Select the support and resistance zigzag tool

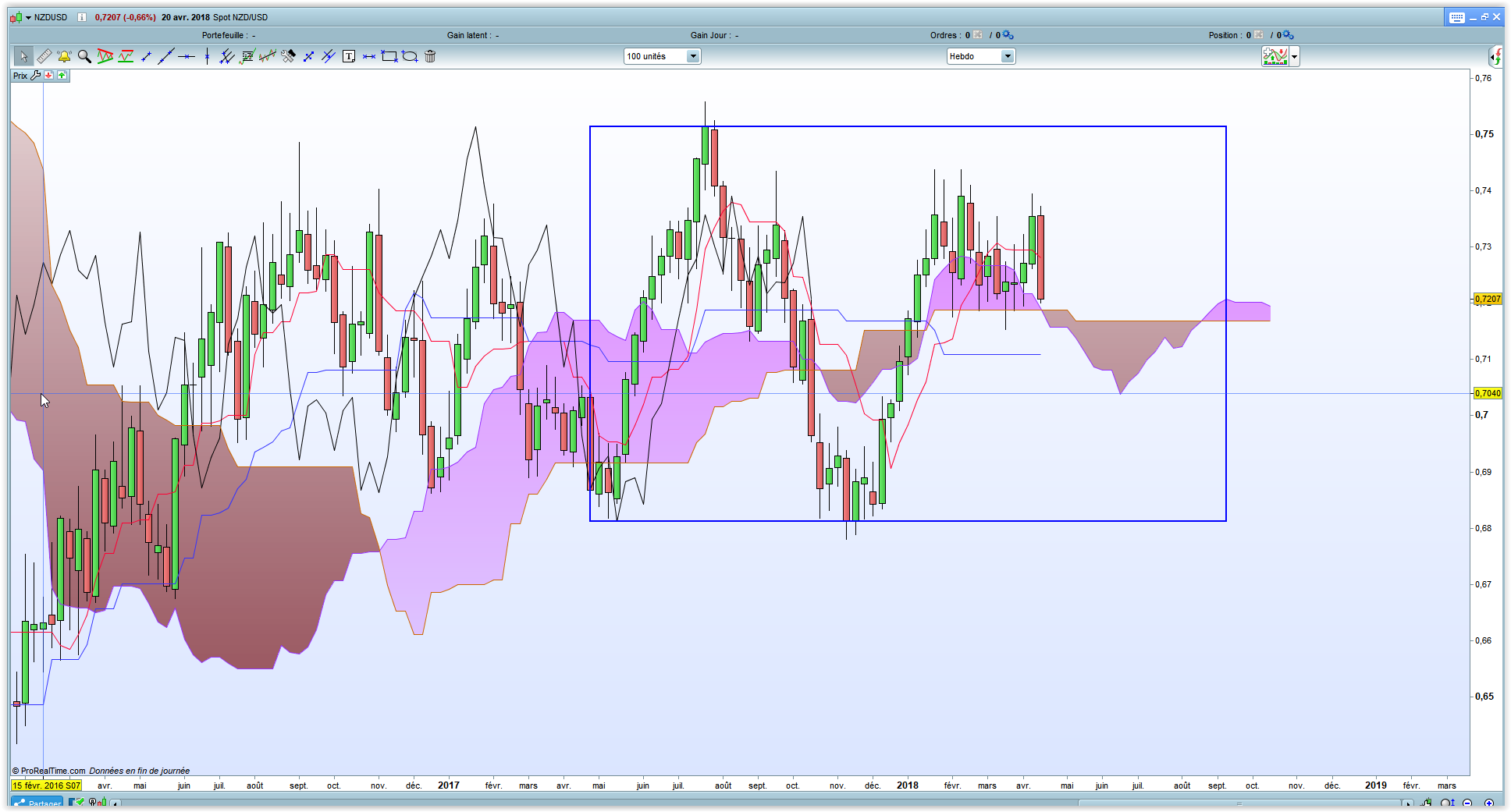[126, 56]
